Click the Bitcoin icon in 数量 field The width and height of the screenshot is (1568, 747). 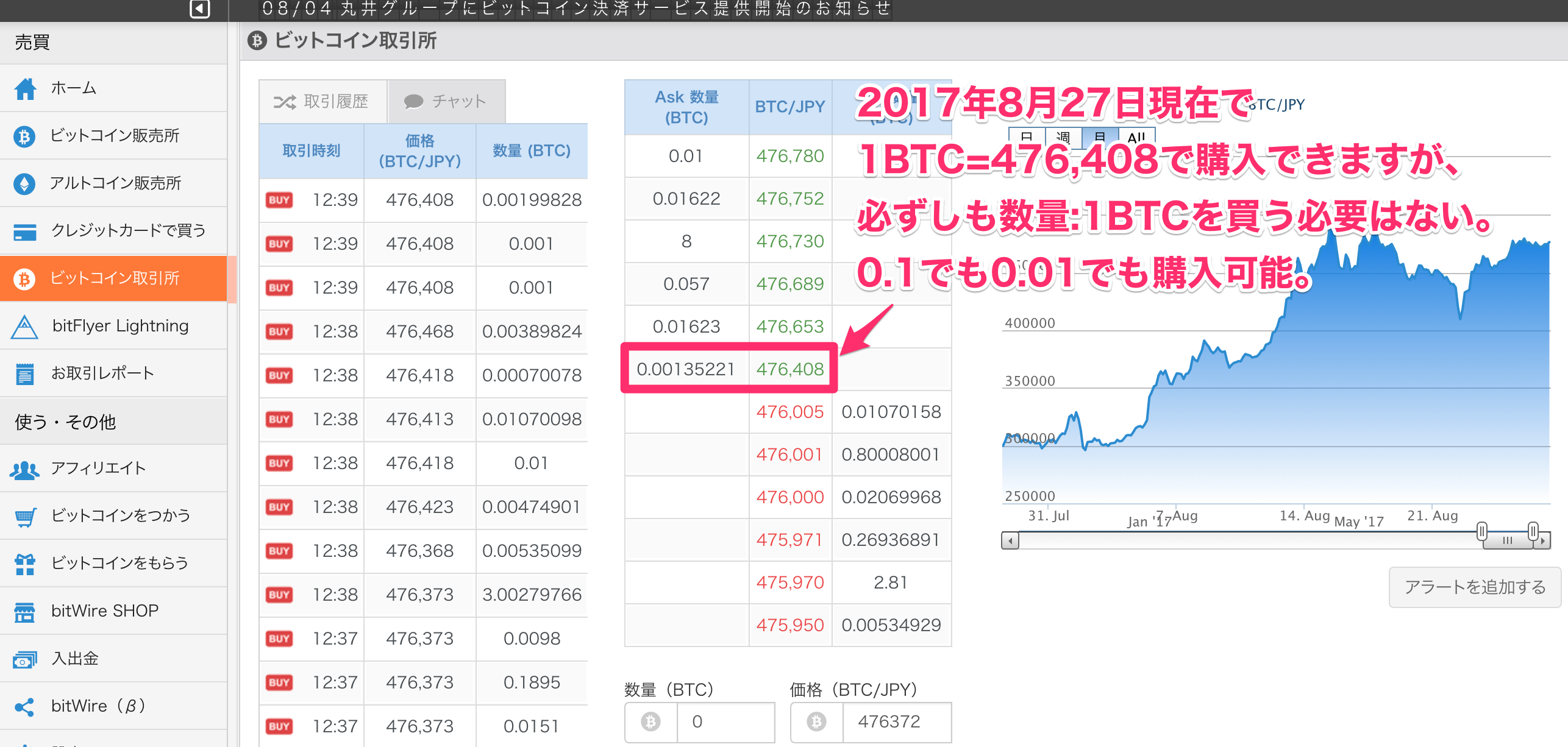point(650,722)
